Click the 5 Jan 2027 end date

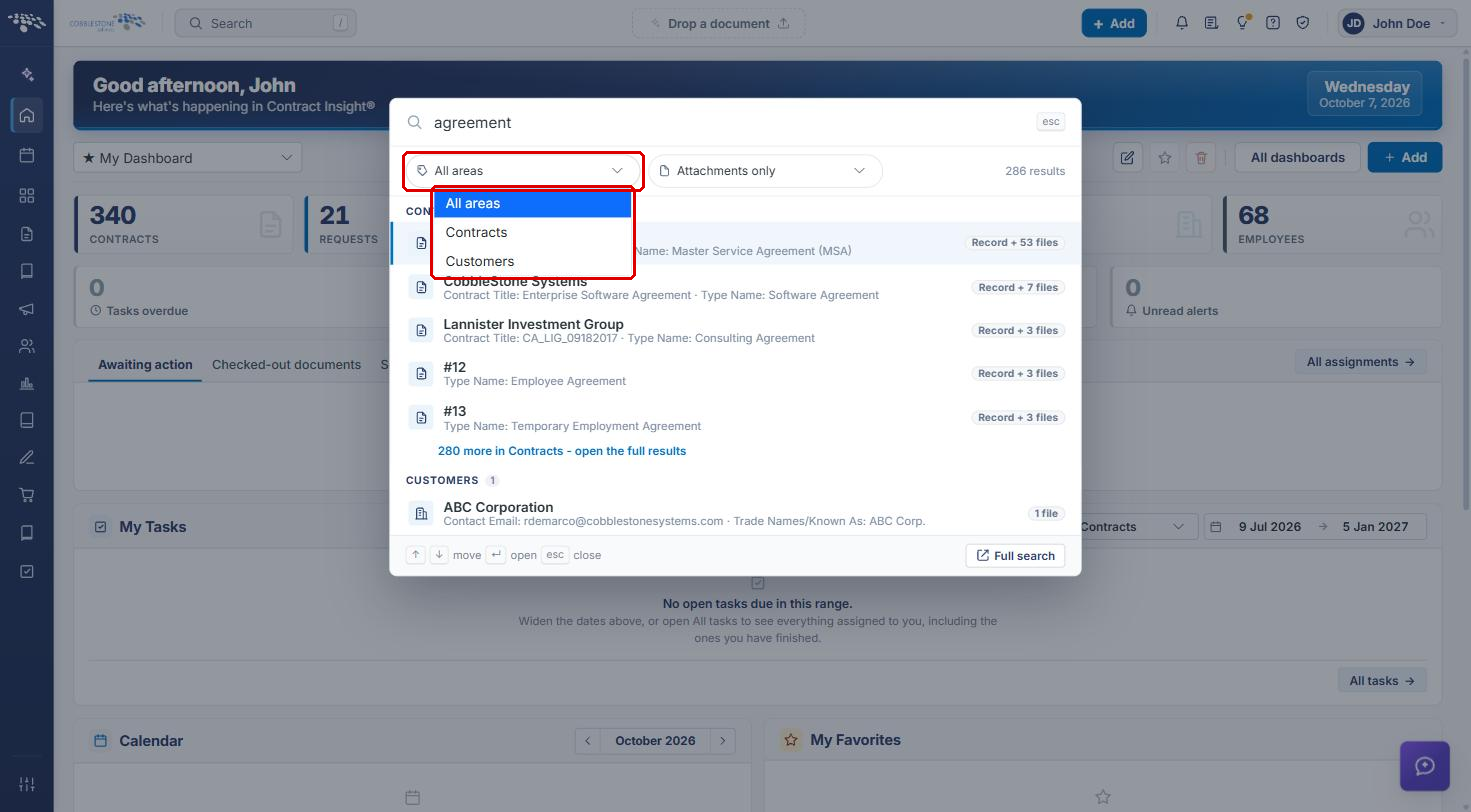pyautogui.click(x=1375, y=527)
